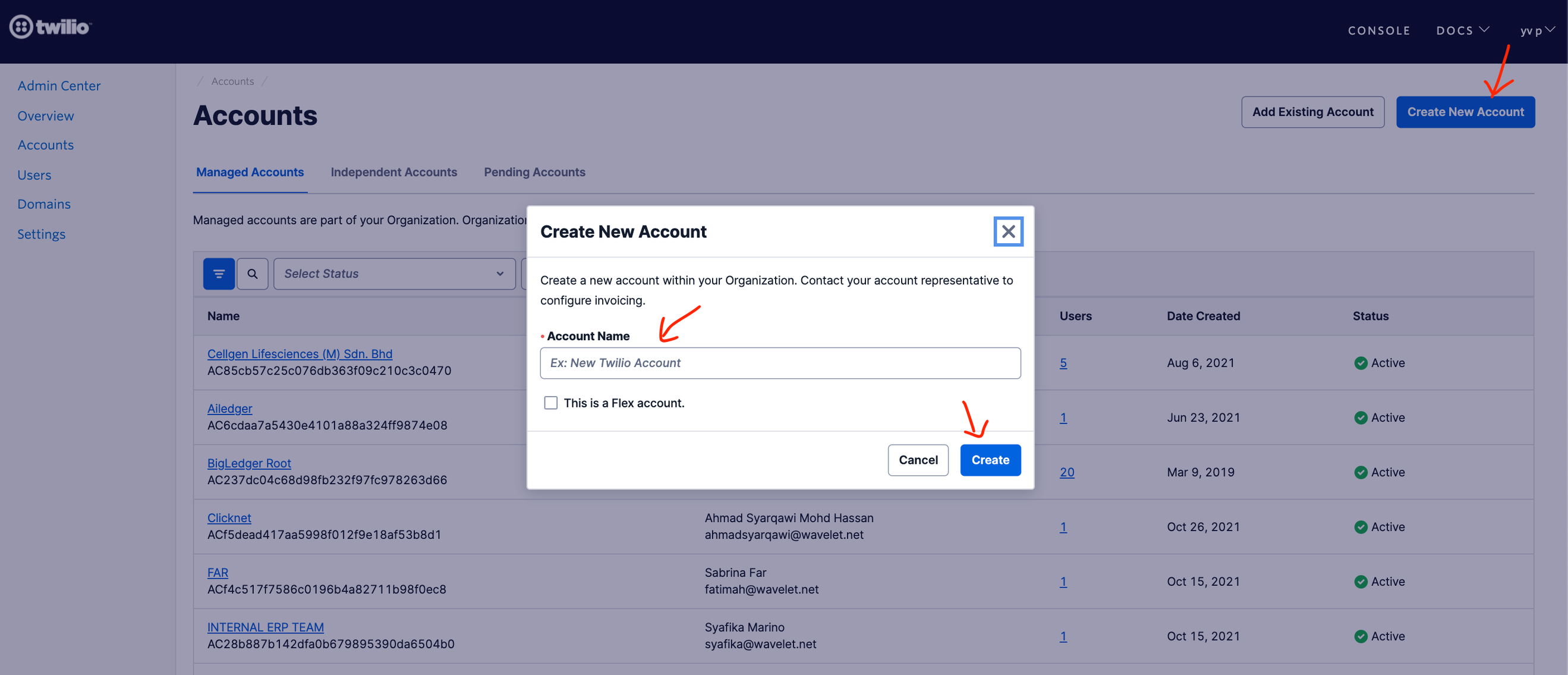This screenshot has height=675, width=1568.
Task: Click the blue filter icon button
Action: [x=219, y=274]
